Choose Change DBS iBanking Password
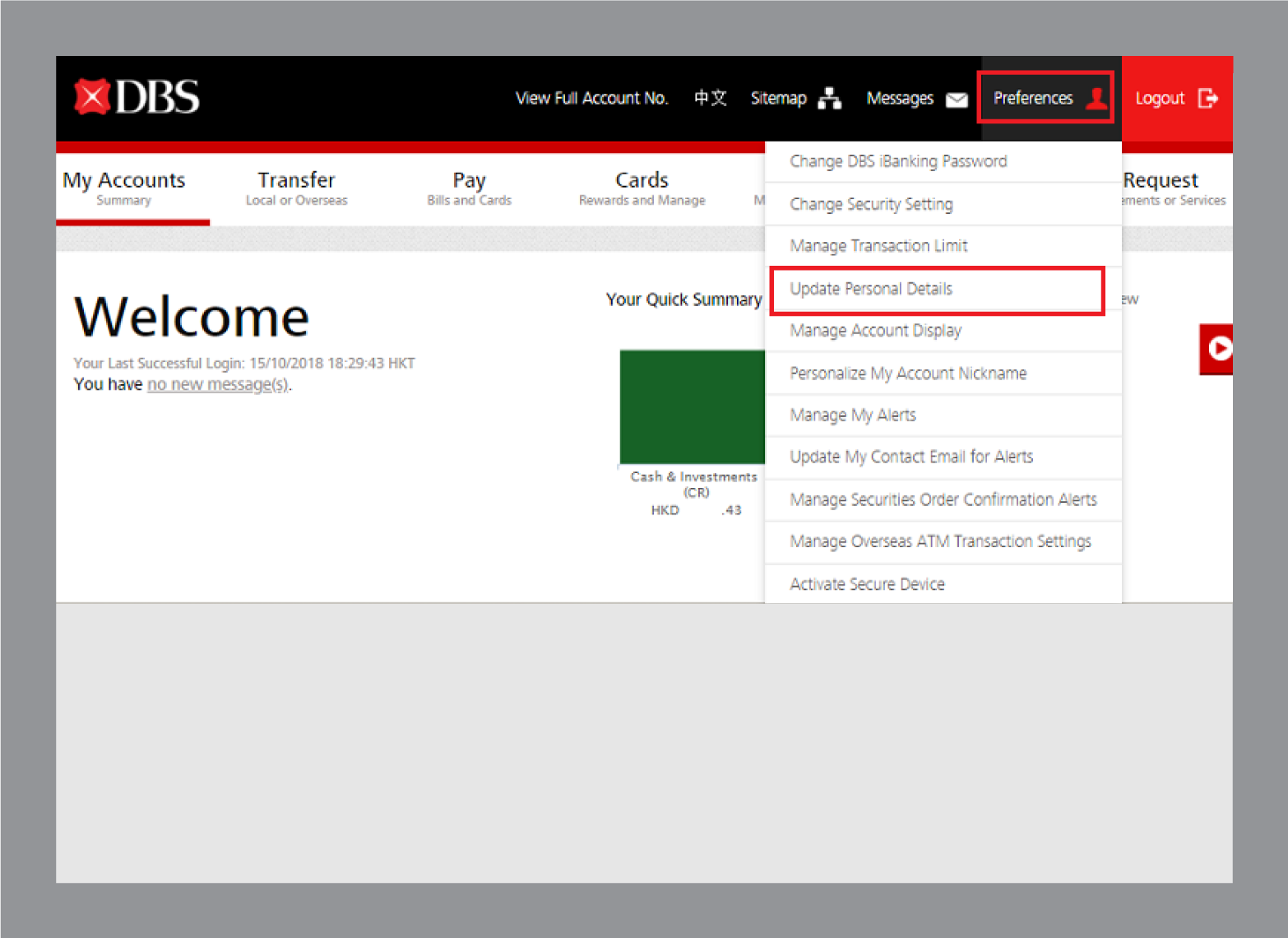1288x938 pixels. point(898,161)
